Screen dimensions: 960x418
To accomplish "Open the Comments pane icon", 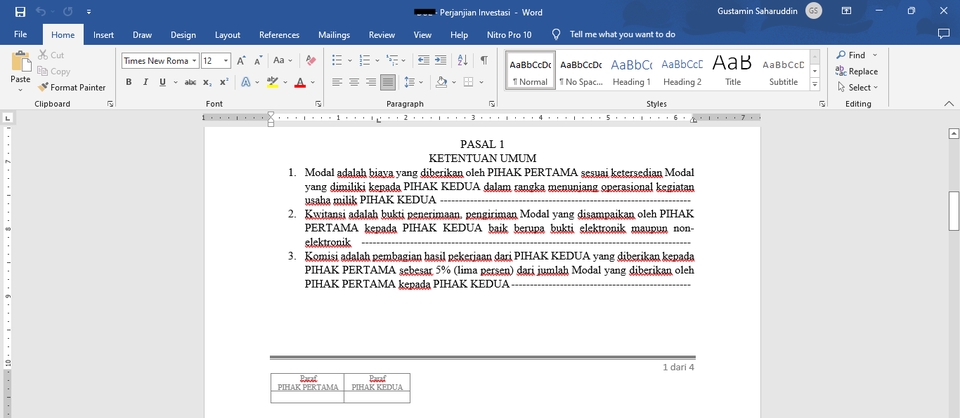I will (943, 34).
